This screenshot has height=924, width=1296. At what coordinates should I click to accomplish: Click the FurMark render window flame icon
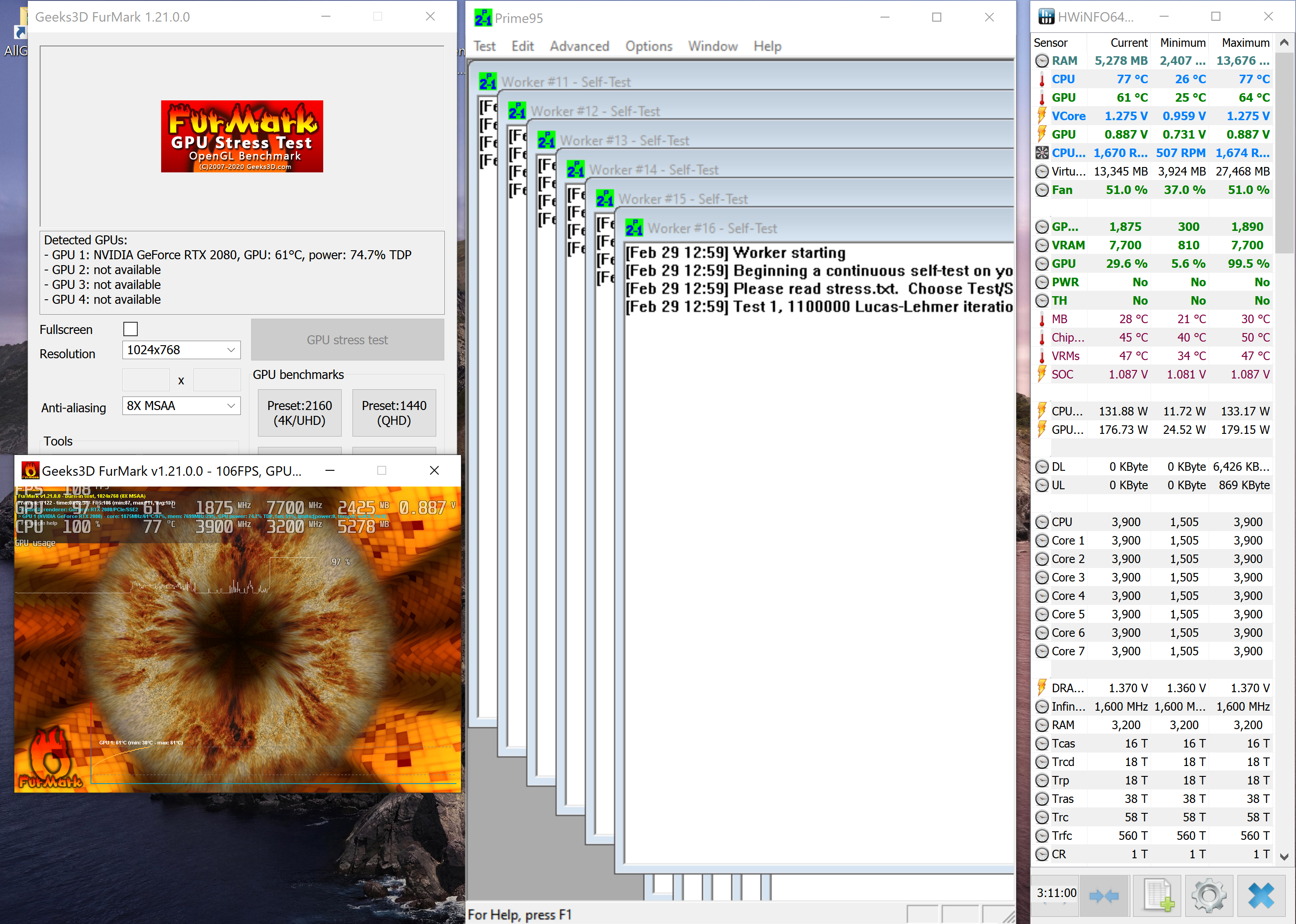[30, 470]
